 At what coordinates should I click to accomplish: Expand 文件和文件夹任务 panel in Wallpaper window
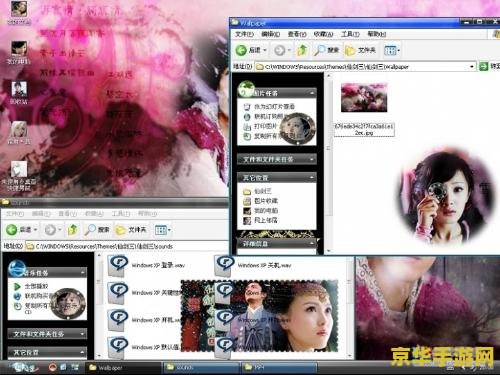click(312, 159)
